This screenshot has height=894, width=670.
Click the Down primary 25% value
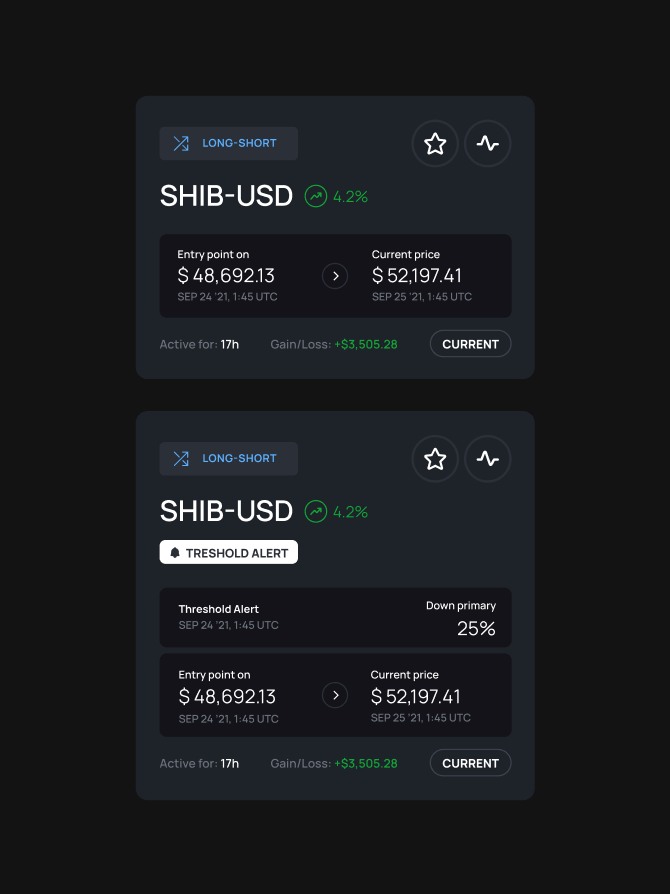click(476, 629)
